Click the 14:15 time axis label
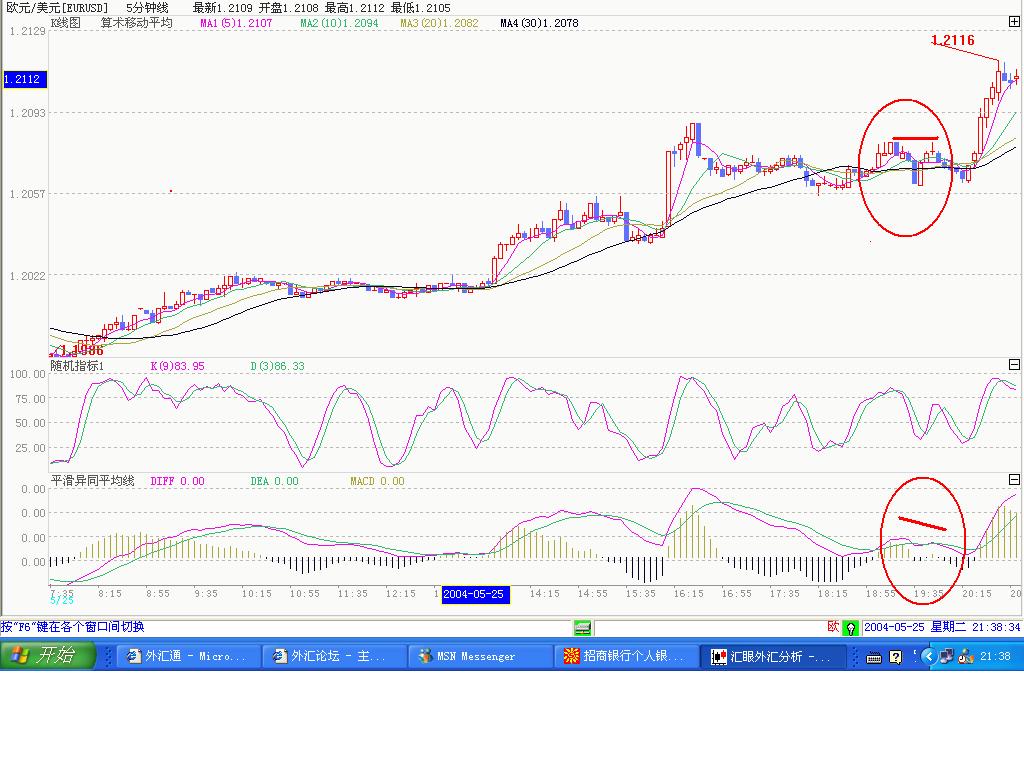1024x768 pixels. pos(545,594)
